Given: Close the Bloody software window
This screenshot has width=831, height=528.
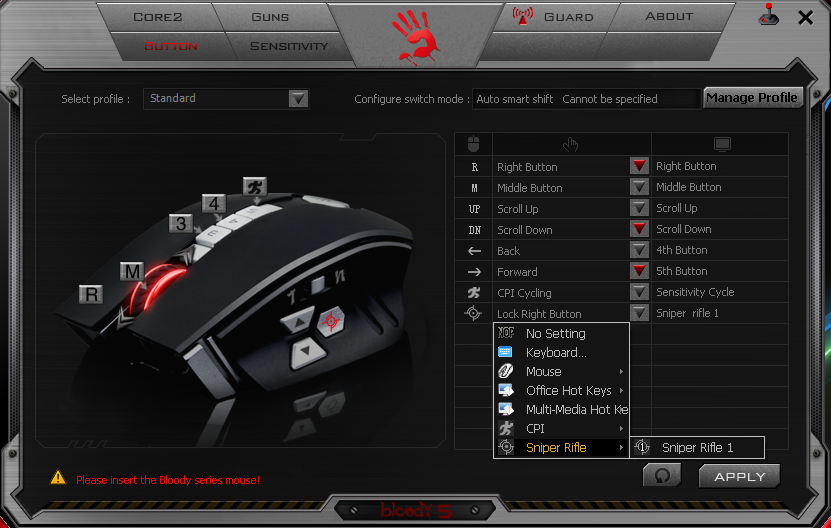Looking at the screenshot, I should pyautogui.click(x=806, y=17).
